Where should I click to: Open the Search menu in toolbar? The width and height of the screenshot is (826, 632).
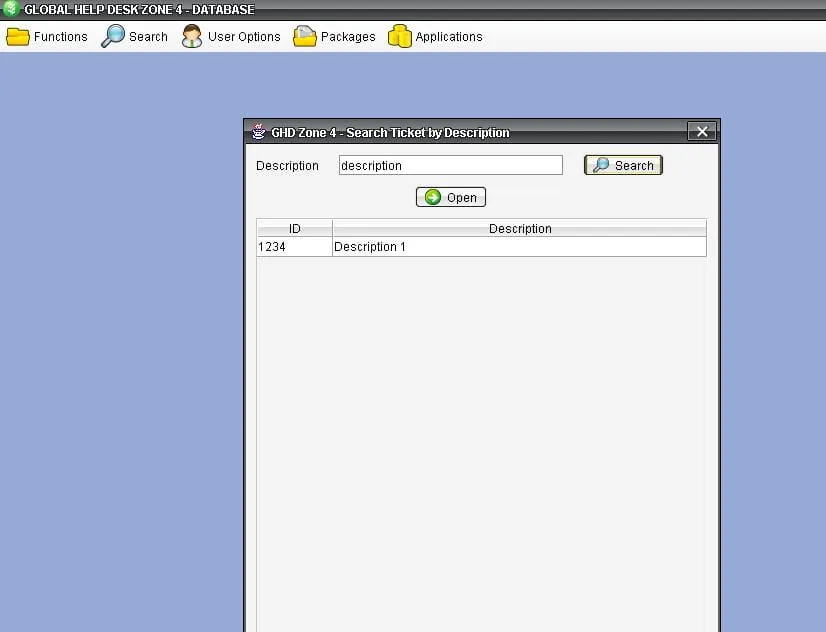134,37
